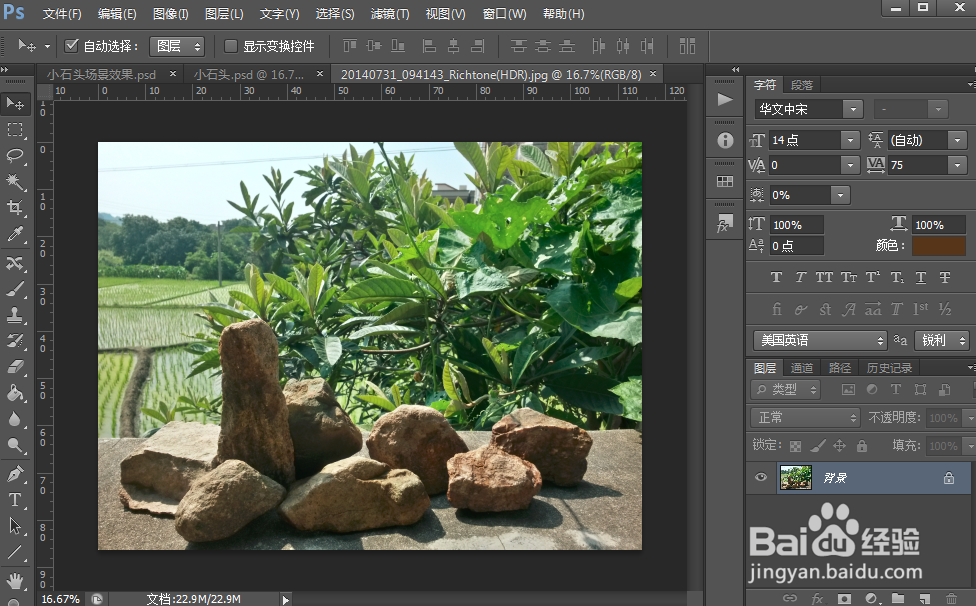Click the zoom level 16.67% field

(60, 599)
